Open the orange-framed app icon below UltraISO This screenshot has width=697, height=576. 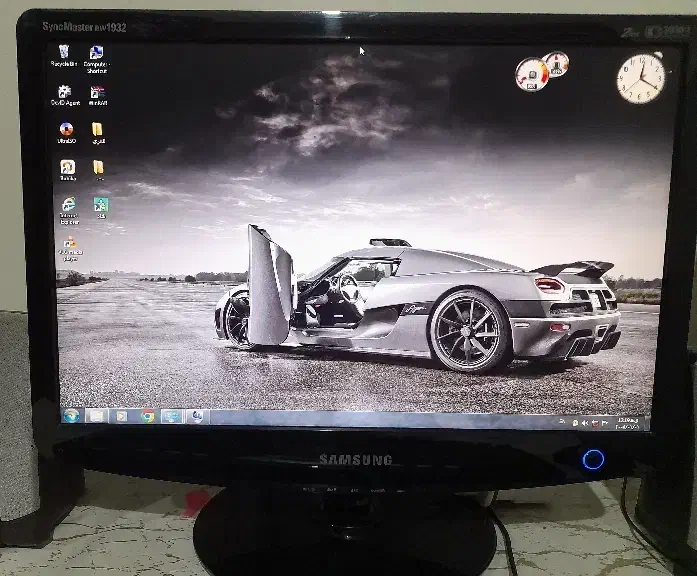click(x=67, y=168)
